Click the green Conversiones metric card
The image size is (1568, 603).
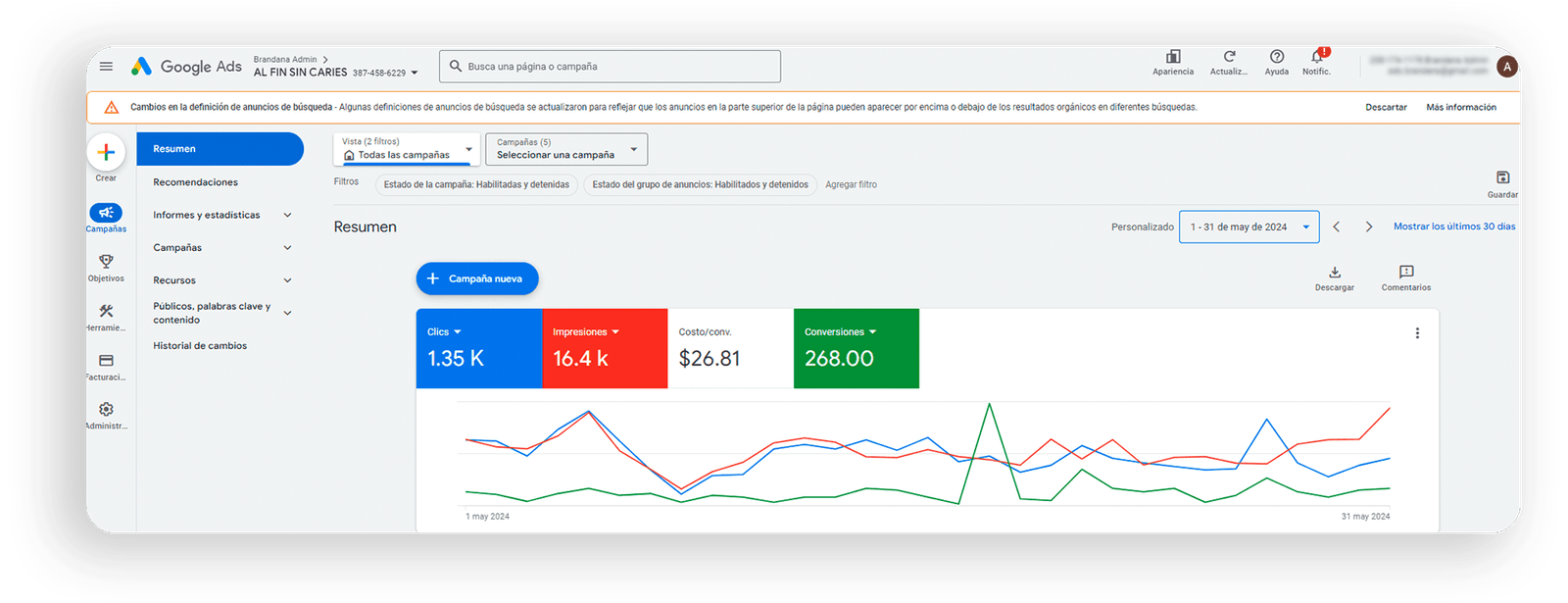point(856,348)
